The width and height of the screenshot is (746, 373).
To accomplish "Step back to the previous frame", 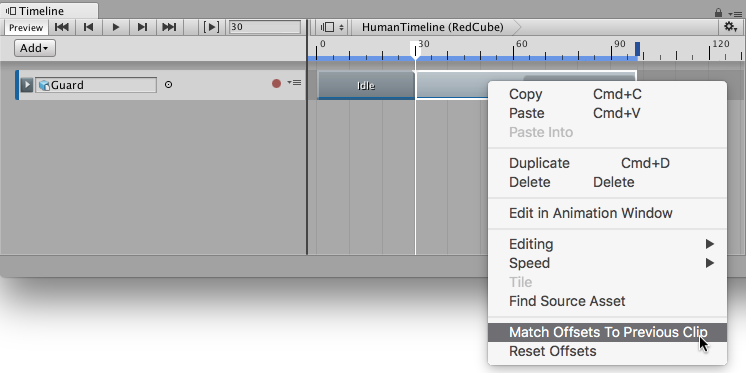I will pyautogui.click(x=88, y=27).
